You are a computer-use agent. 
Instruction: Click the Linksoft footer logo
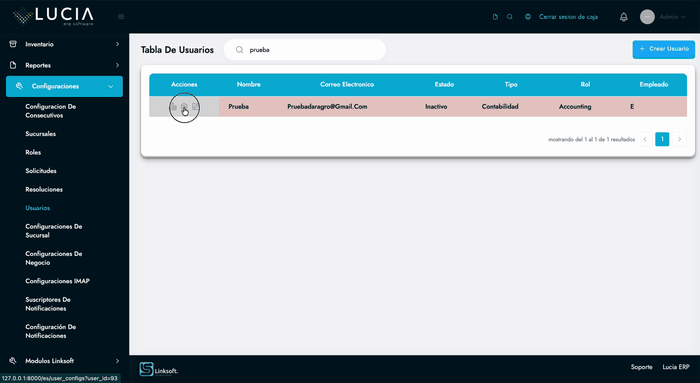tap(158, 369)
